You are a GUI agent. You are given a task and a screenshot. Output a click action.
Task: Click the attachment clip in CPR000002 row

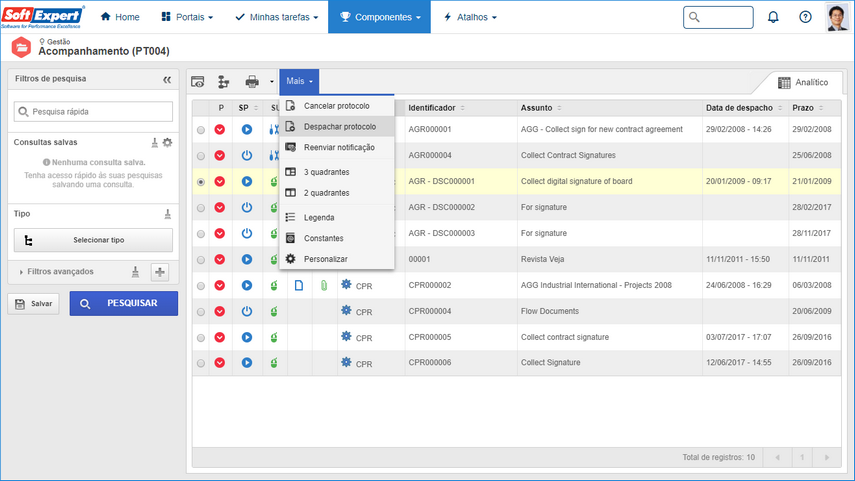coord(324,285)
